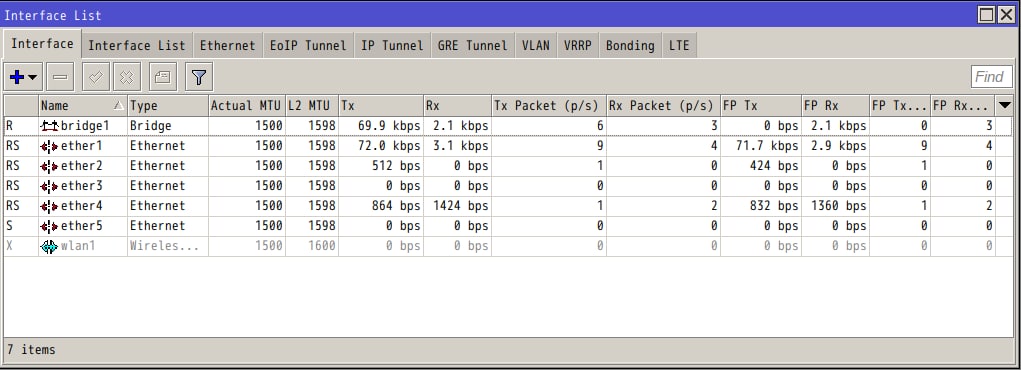Open the IP Tunnel tab
1021x370 pixels.
pyautogui.click(x=392, y=46)
